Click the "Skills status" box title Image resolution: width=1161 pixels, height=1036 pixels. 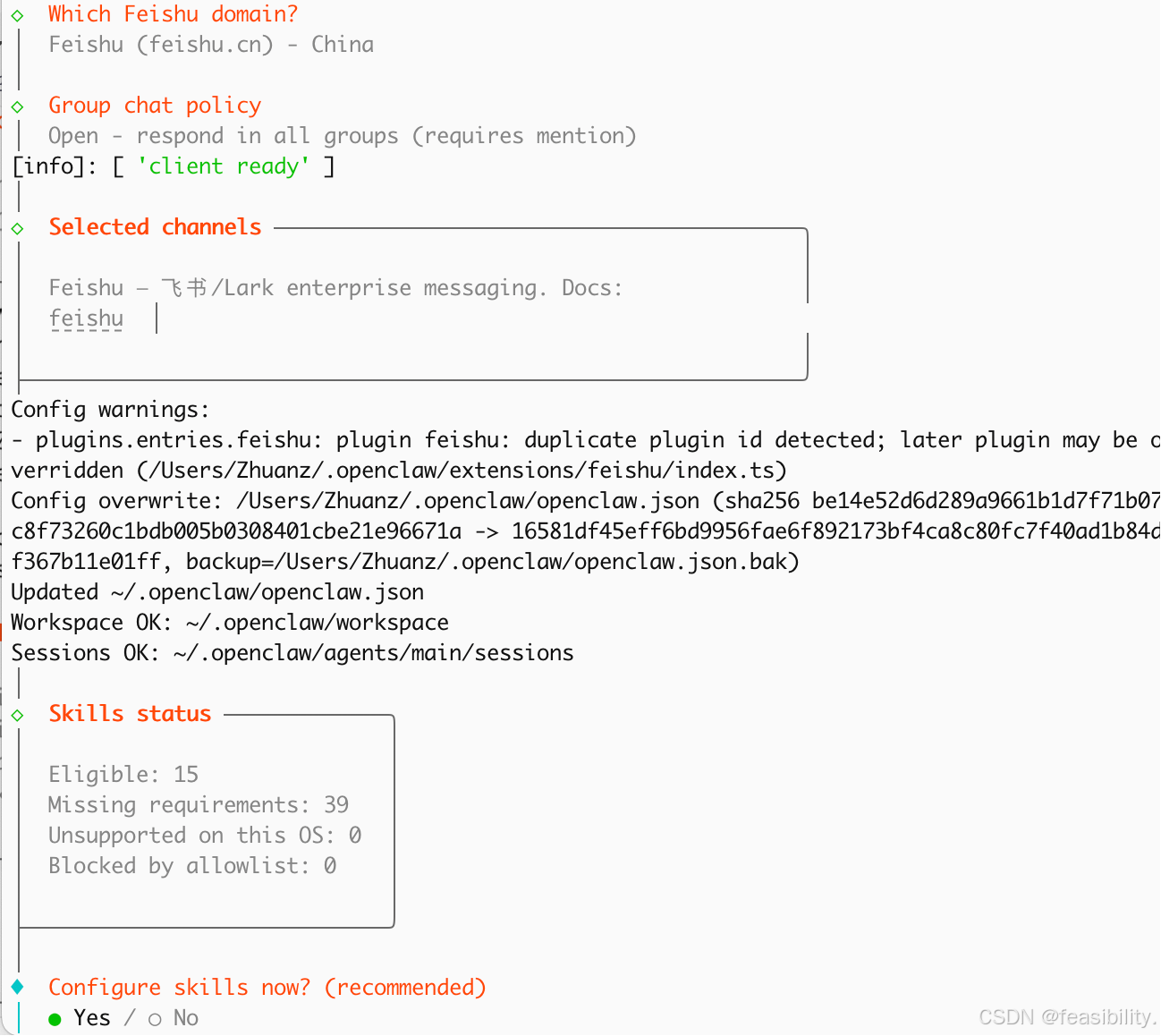click(x=130, y=714)
